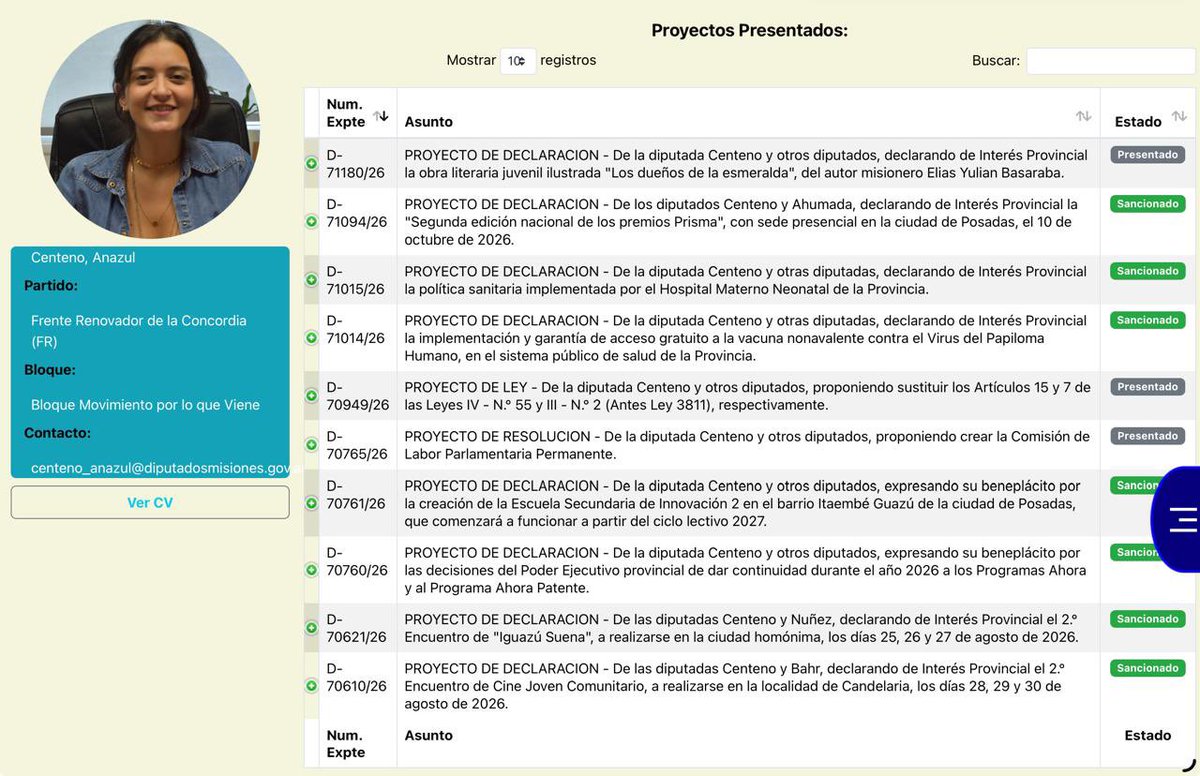
Task: Click the Cine Joven Comunitario declaration text
Action: click(734, 686)
